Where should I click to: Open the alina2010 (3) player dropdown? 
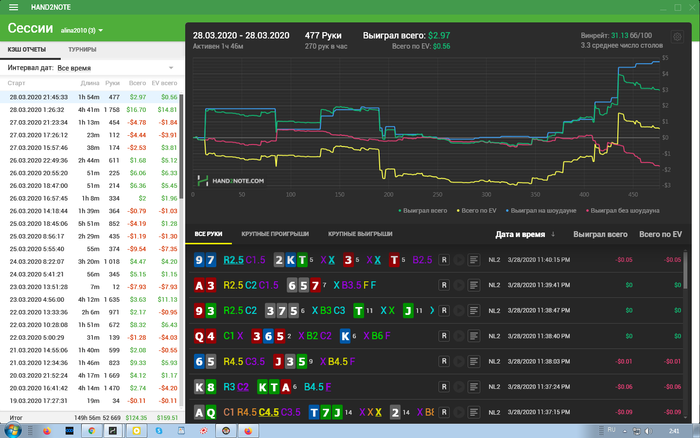tap(82, 30)
